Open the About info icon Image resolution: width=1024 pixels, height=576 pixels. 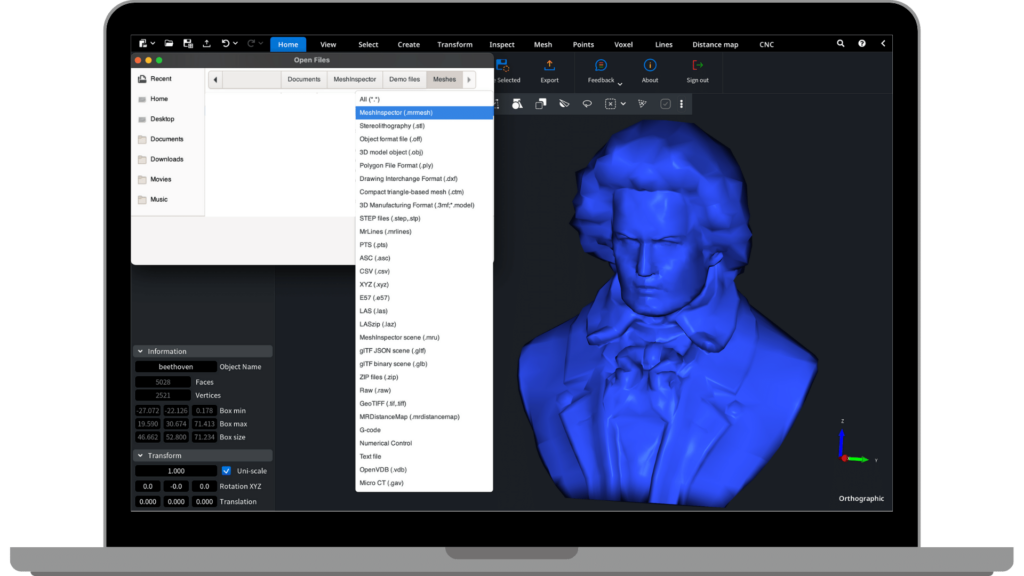[x=650, y=66]
